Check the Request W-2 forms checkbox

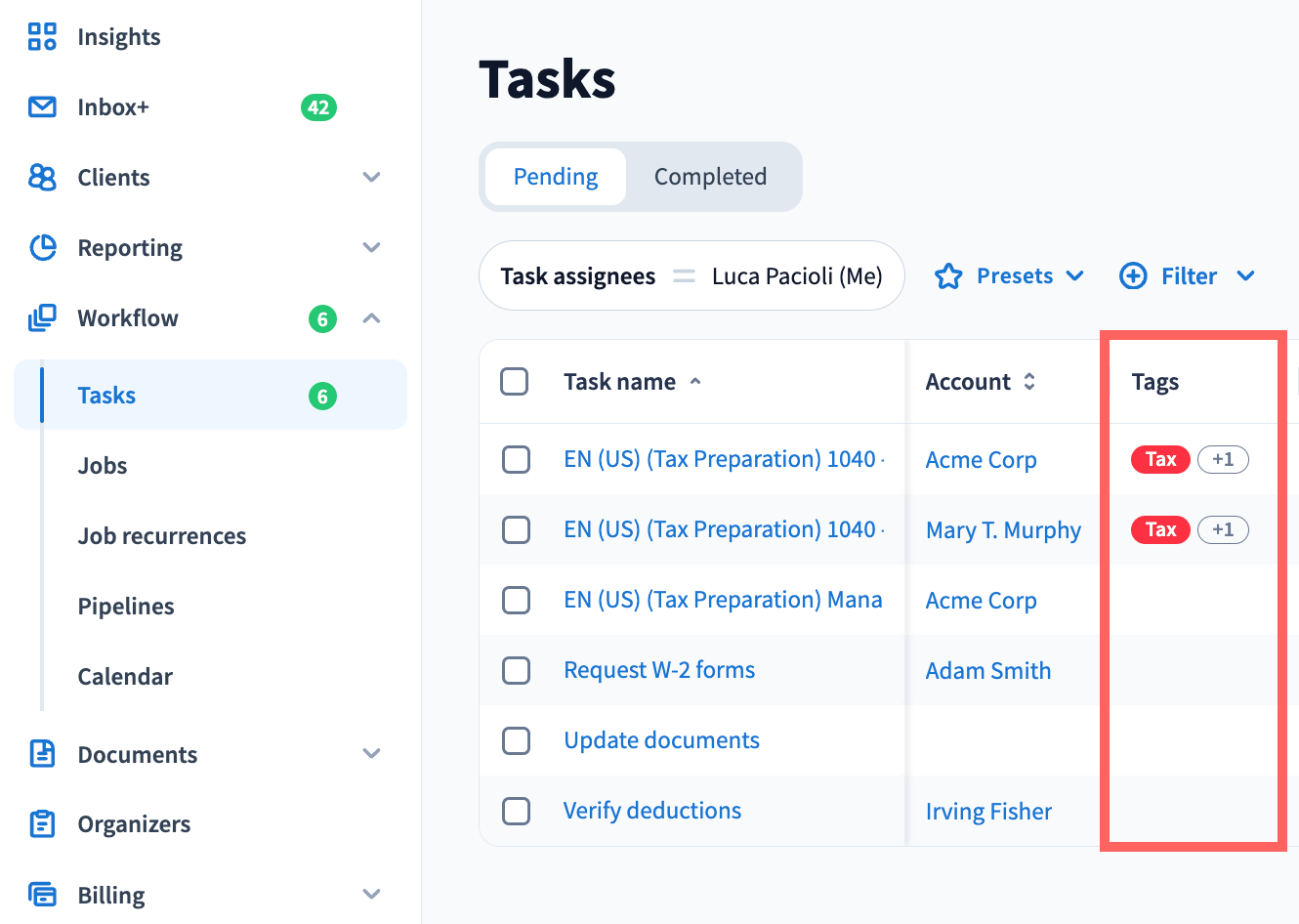click(516, 670)
